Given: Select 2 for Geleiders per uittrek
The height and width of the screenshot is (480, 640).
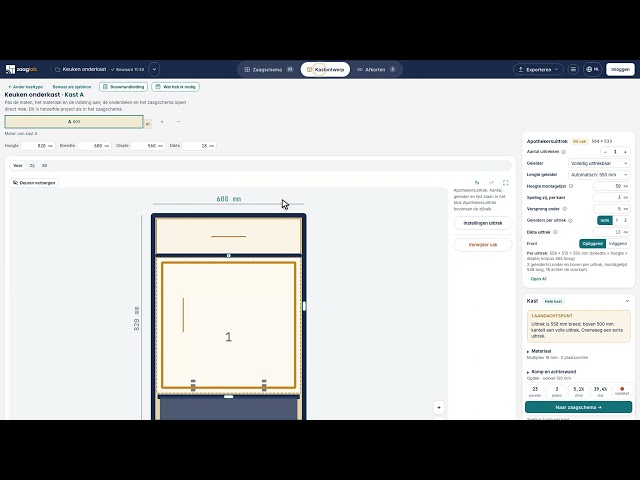Looking at the screenshot, I should tap(625, 220).
